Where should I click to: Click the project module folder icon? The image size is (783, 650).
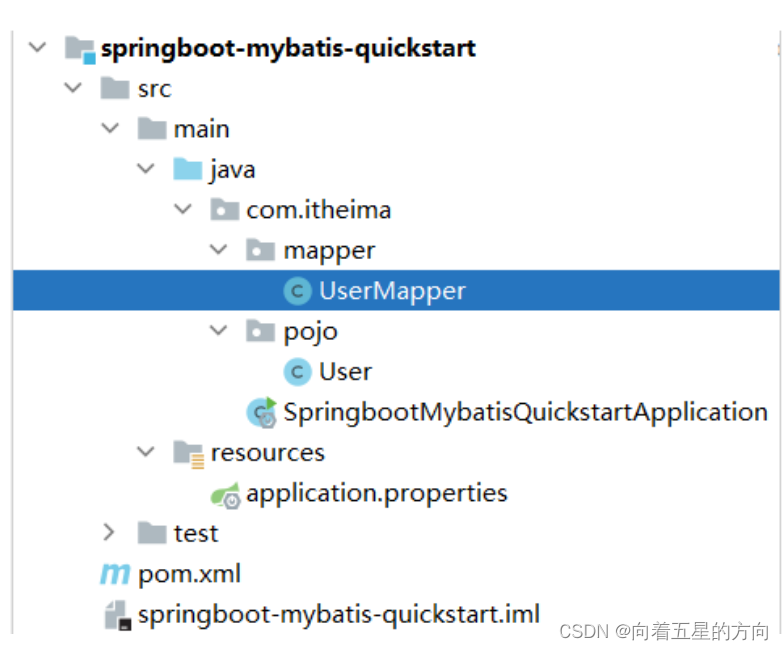pyautogui.click(x=80, y=49)
